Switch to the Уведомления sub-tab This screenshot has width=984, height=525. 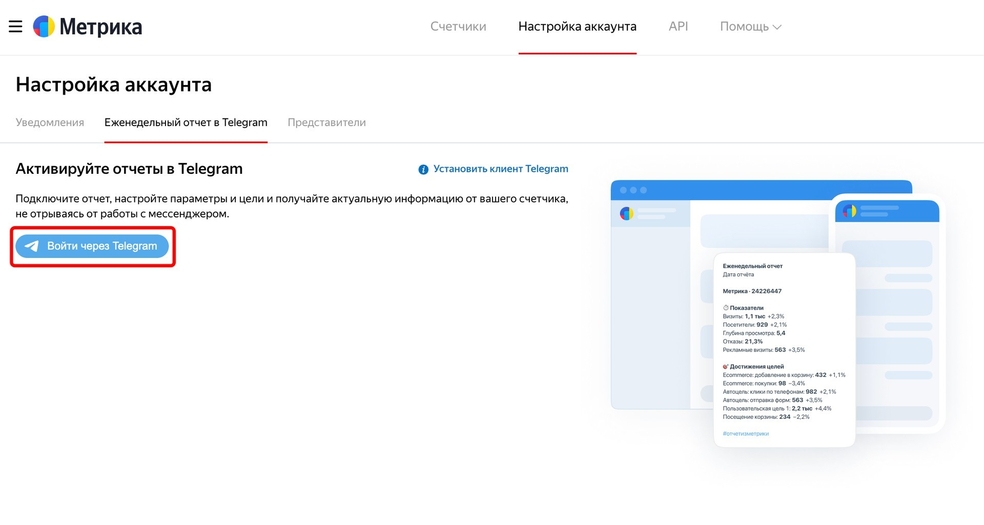(x=50, y=122)
